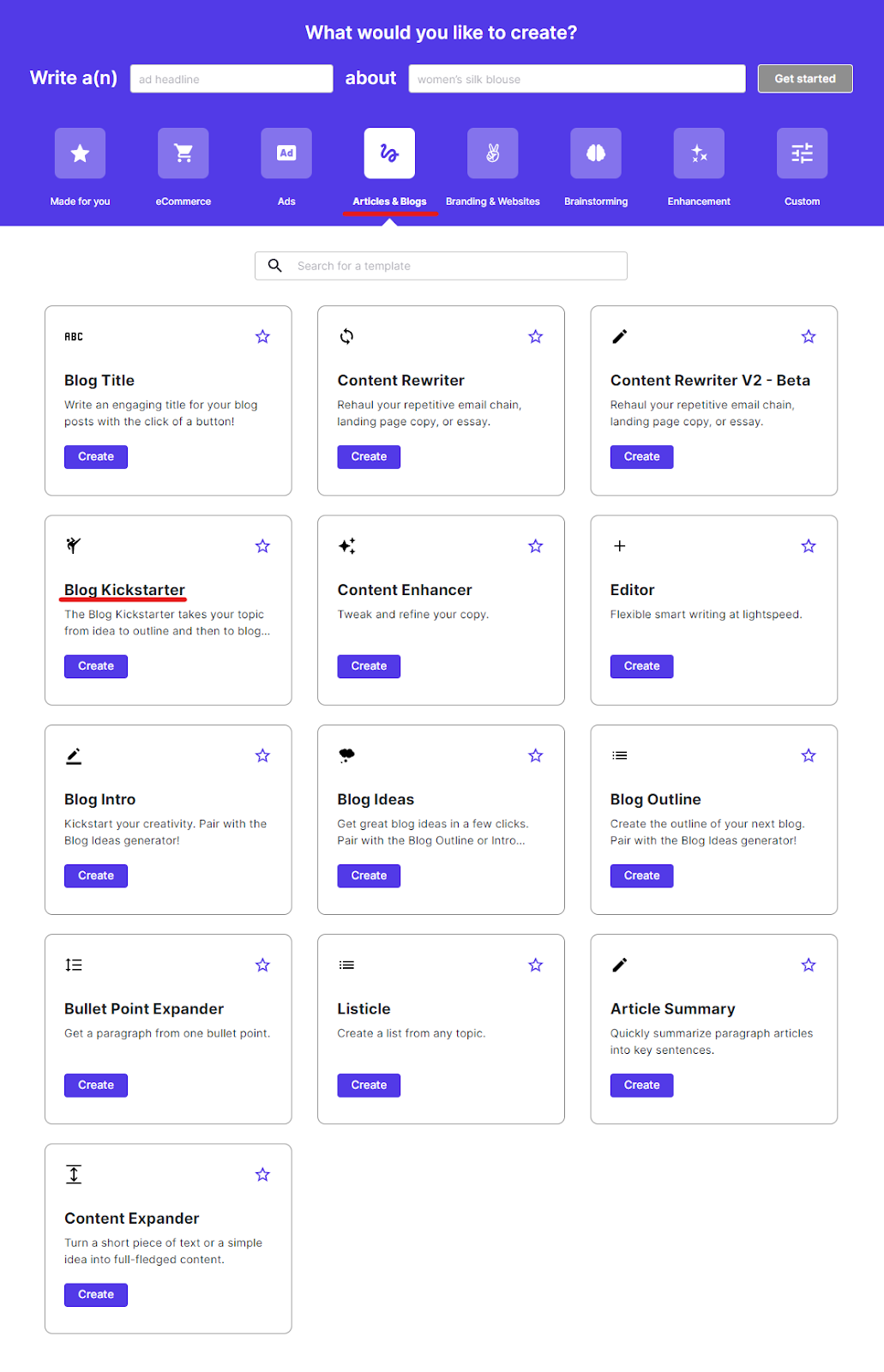Favorite the Blog Title template
This screenshot has width=884, height=1372.
click(262, 337)
